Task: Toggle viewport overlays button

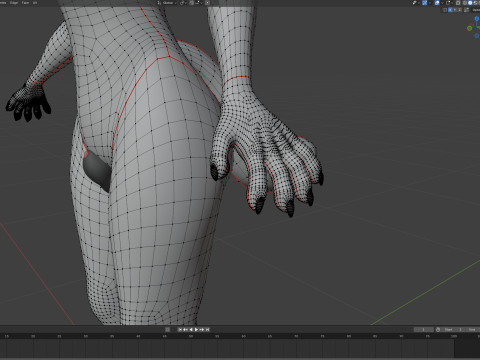Action: tap(437, 3)
